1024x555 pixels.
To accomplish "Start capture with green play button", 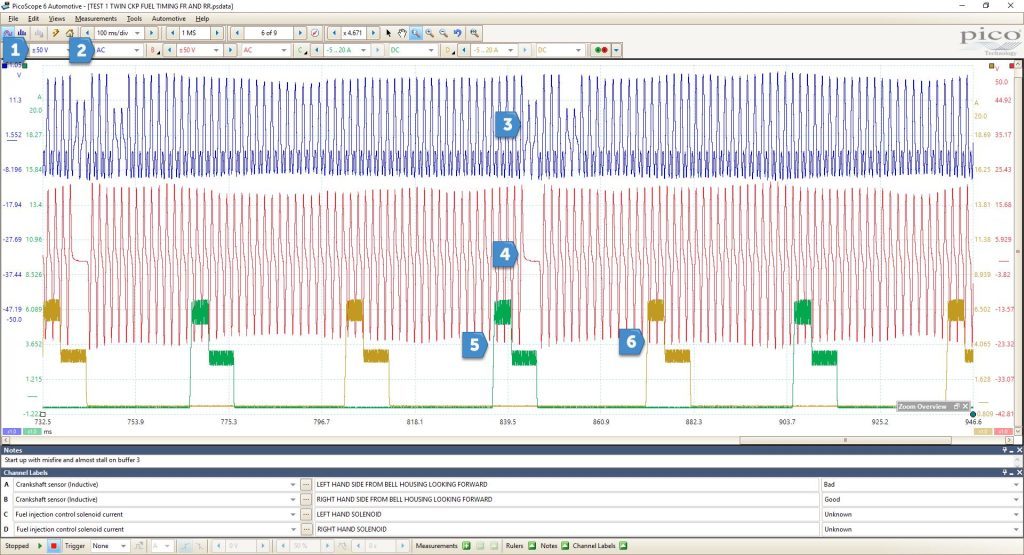I will 40,546.
